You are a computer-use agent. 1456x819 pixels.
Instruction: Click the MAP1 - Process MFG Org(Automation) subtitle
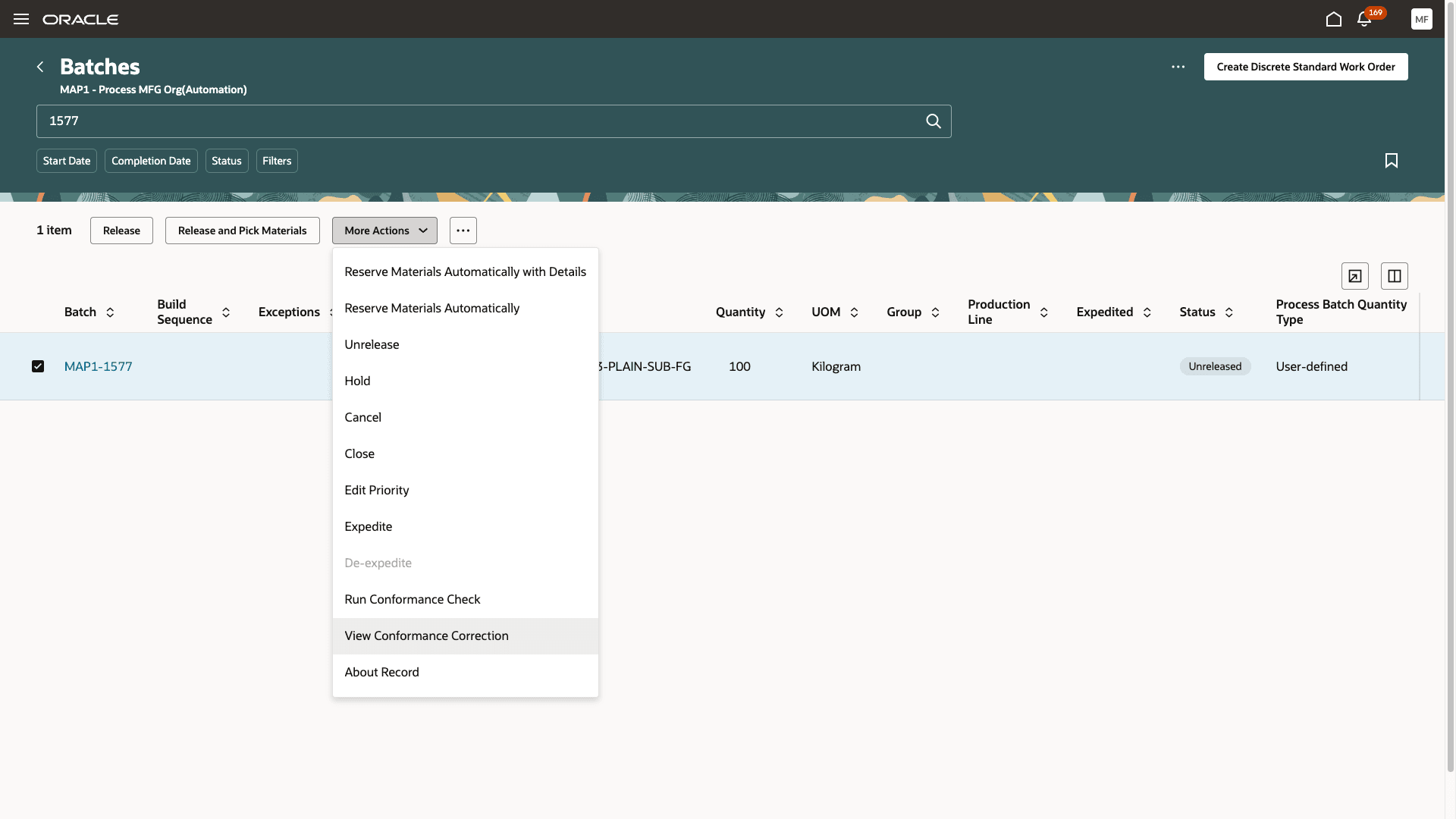[x=153, y=89]
